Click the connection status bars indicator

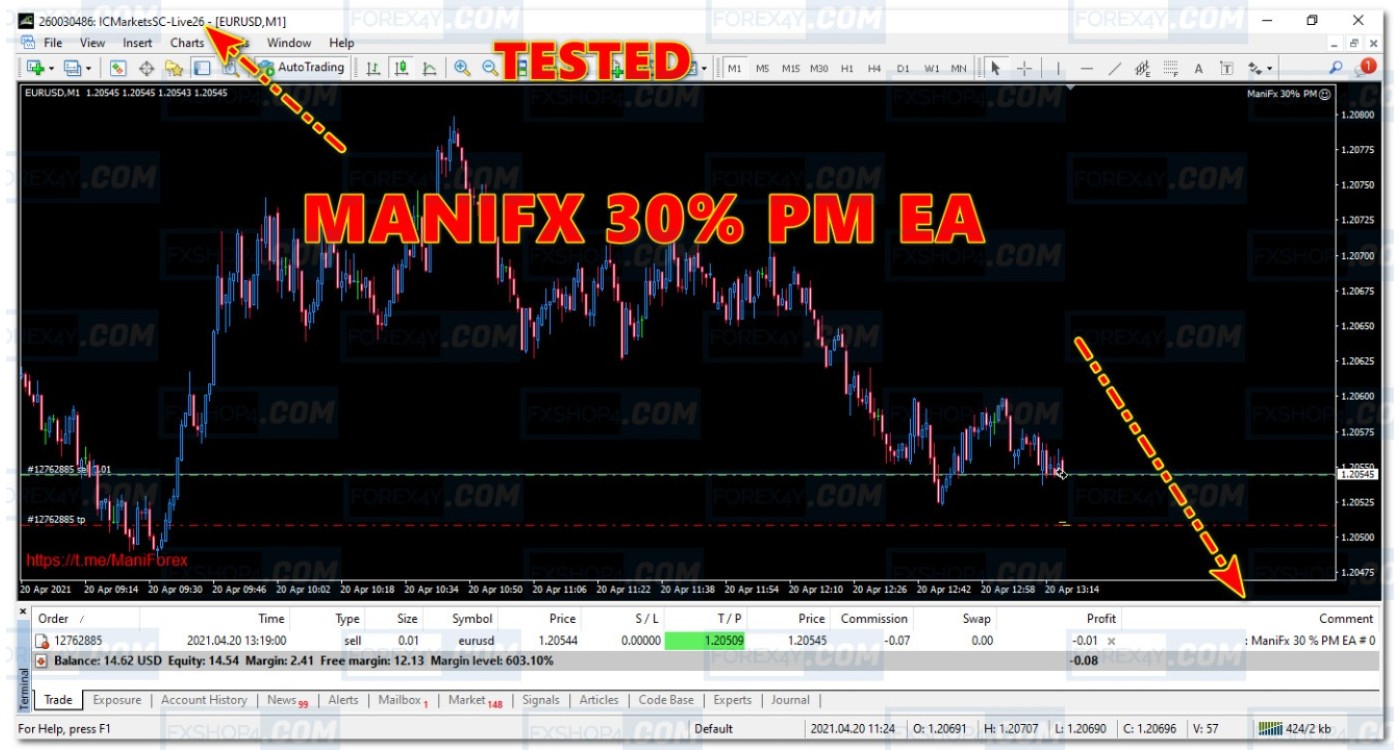(x=1272, y=728)
